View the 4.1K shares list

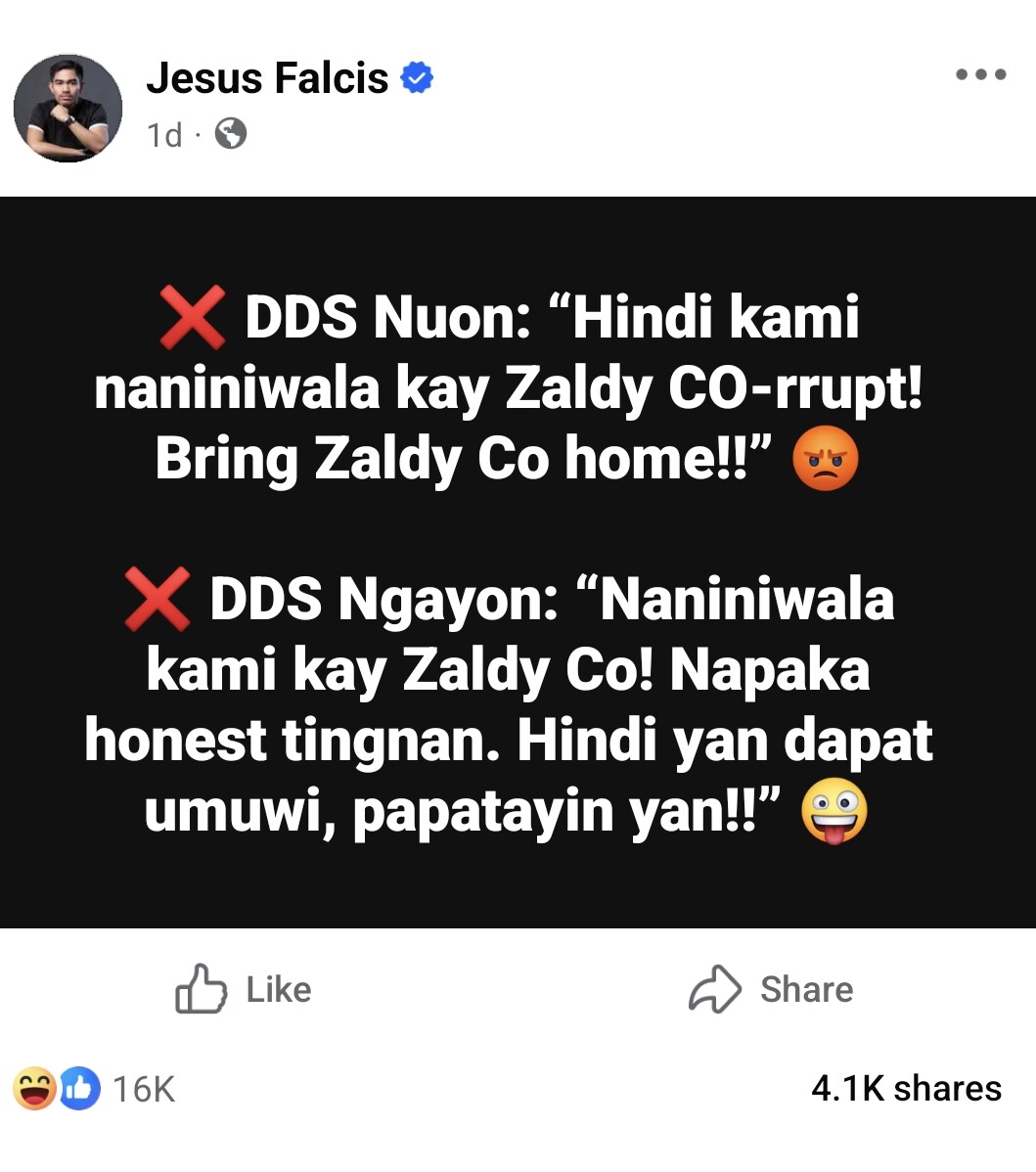click(x=906, y=1088)
